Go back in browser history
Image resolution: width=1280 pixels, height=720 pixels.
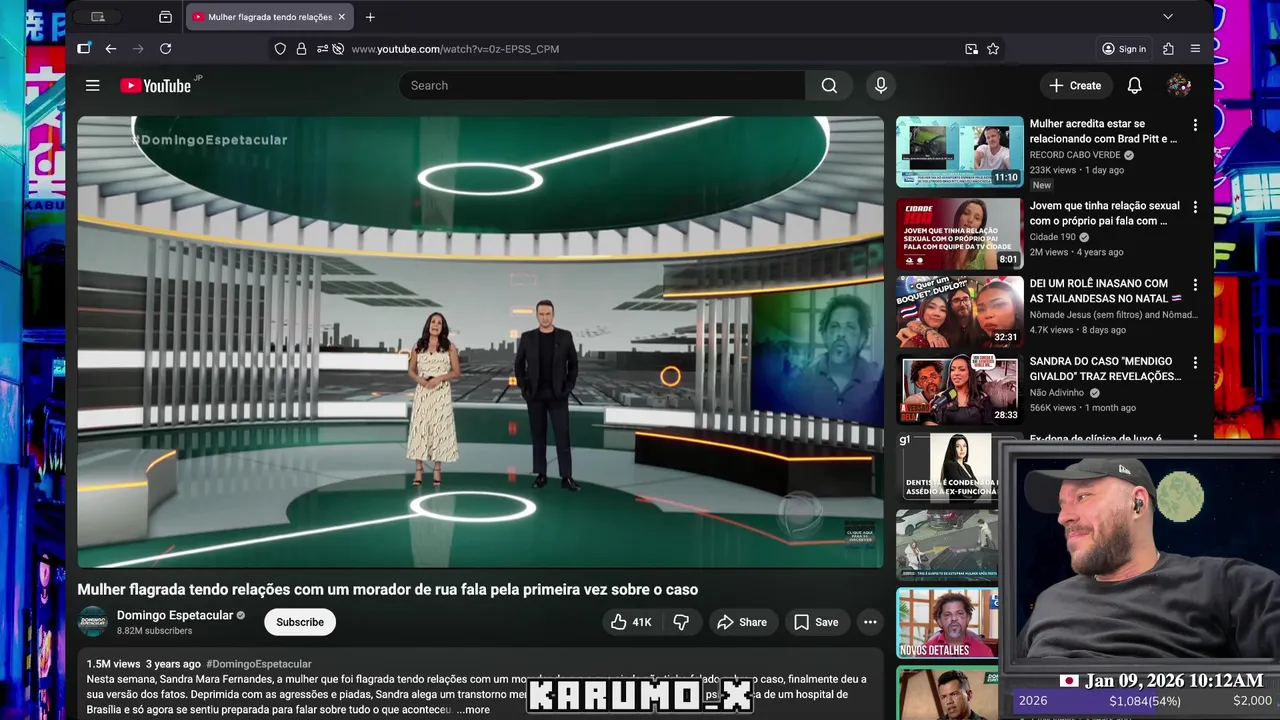[111, 49]
